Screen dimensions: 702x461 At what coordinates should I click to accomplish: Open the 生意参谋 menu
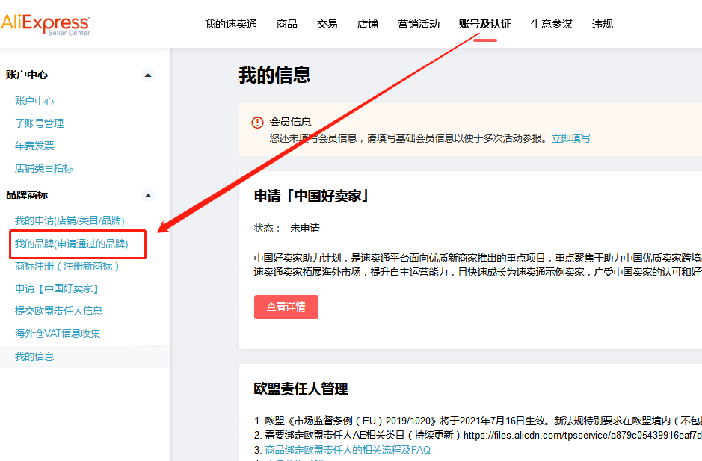[551, 23]
